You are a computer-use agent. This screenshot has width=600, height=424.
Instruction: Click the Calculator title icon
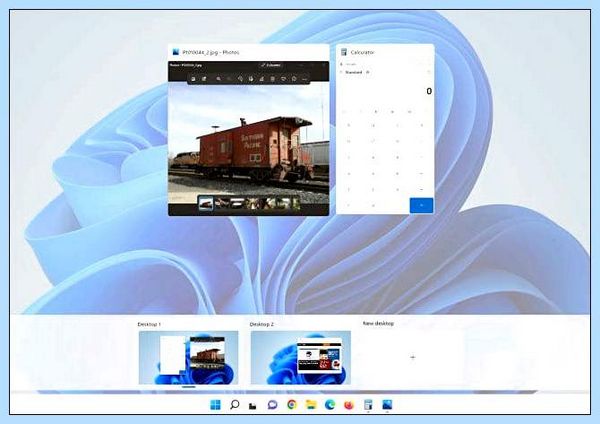[x=344, y=52]
